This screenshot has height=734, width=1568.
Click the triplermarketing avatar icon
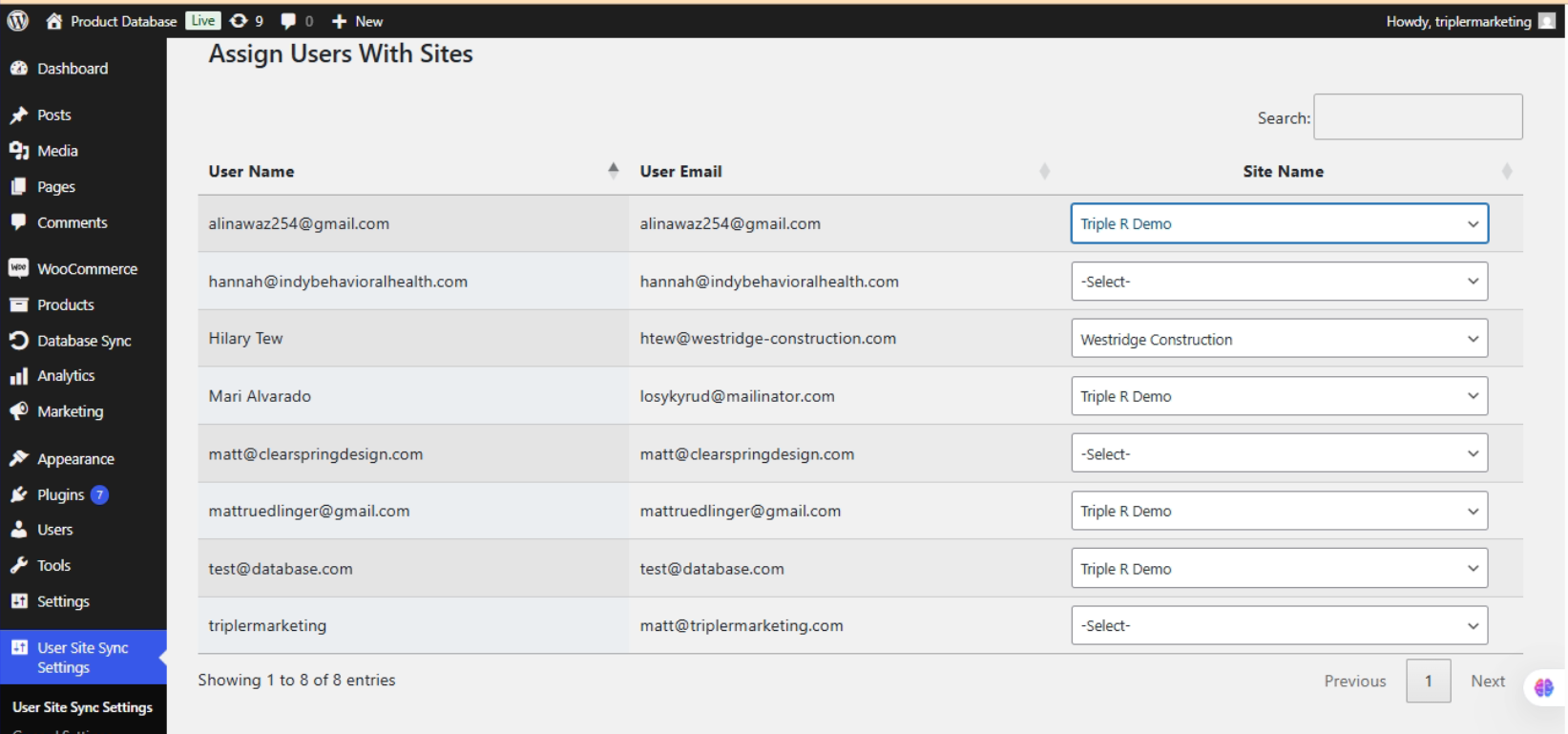(x=1547, y=21)
